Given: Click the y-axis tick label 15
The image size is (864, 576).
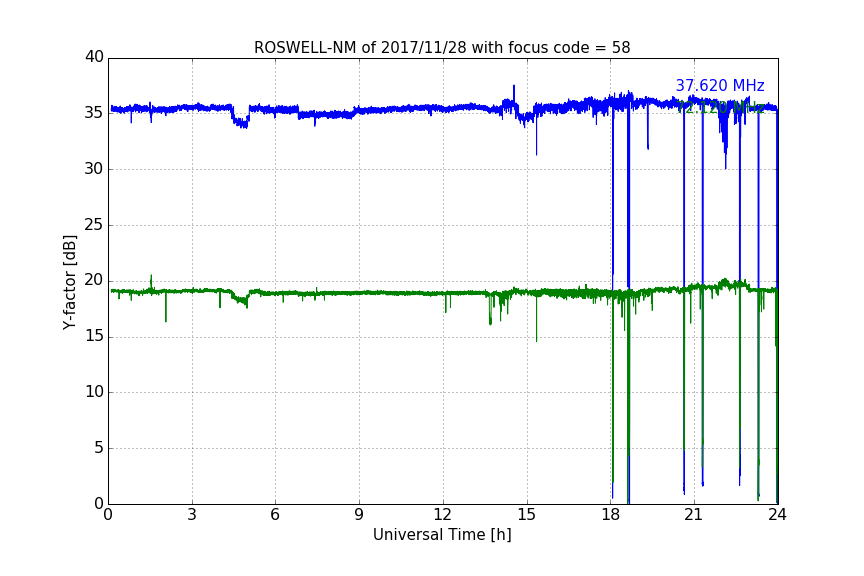Looking at the screenshot, I should click(x=94, y=336).
